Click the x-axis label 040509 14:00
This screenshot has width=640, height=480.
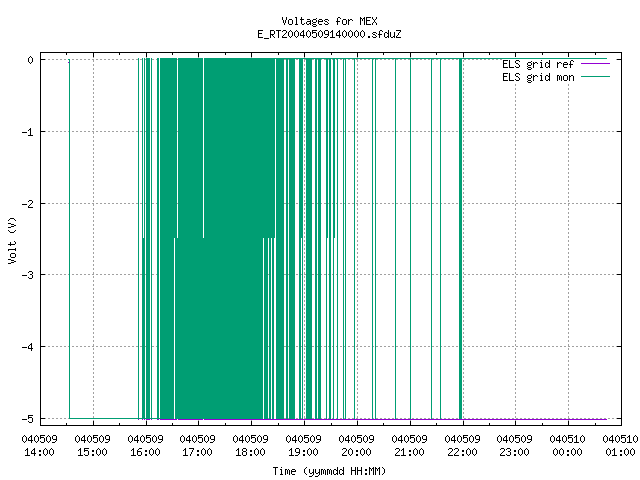40,446
